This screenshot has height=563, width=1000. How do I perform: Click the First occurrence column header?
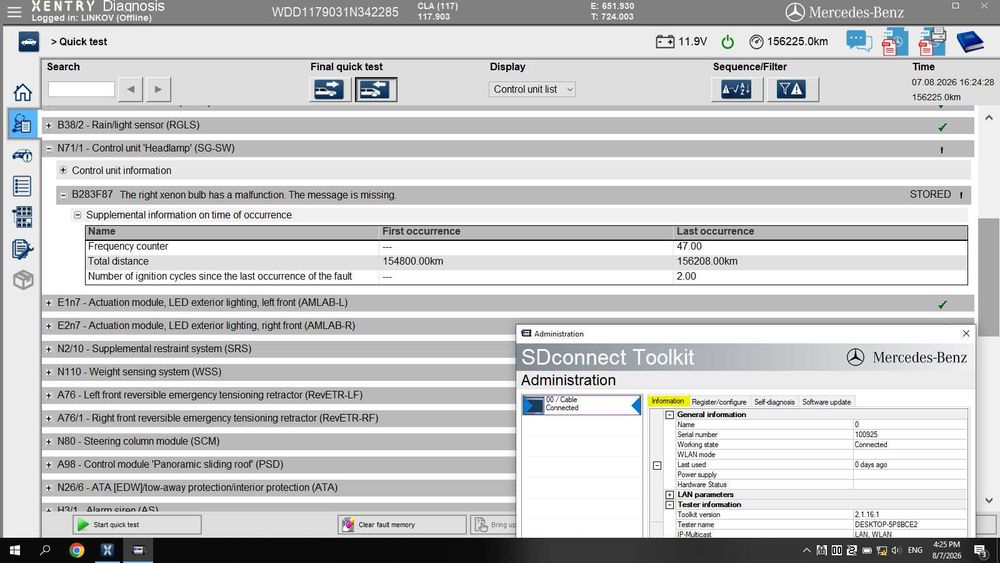[x=526, y=231]
